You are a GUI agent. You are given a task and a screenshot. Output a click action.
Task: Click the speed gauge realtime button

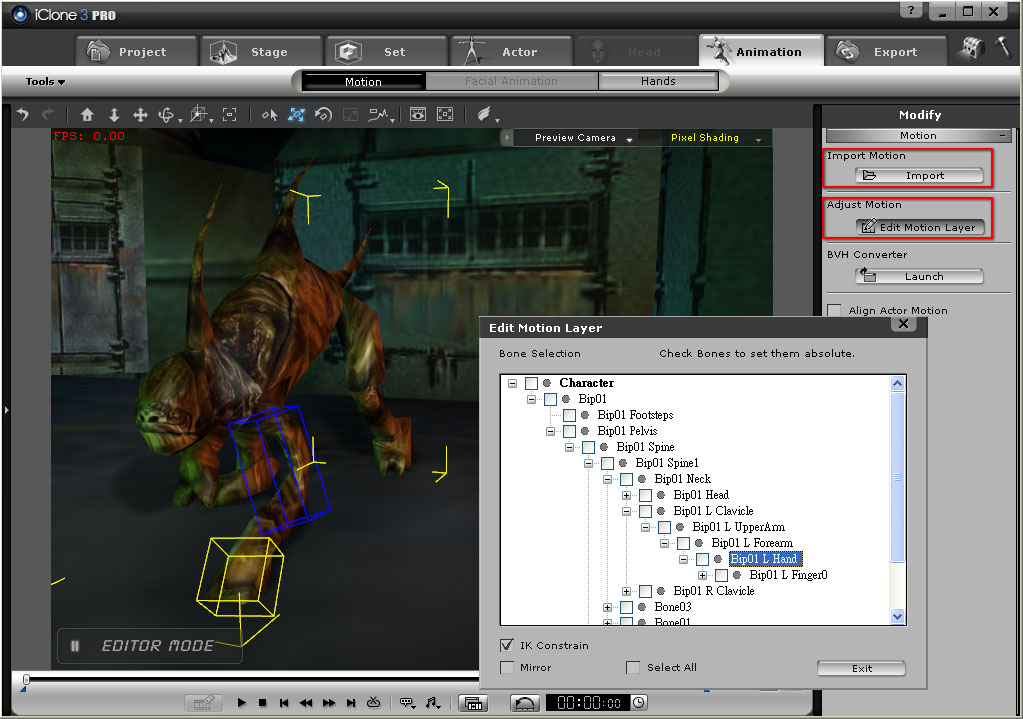tap(525, 703)
